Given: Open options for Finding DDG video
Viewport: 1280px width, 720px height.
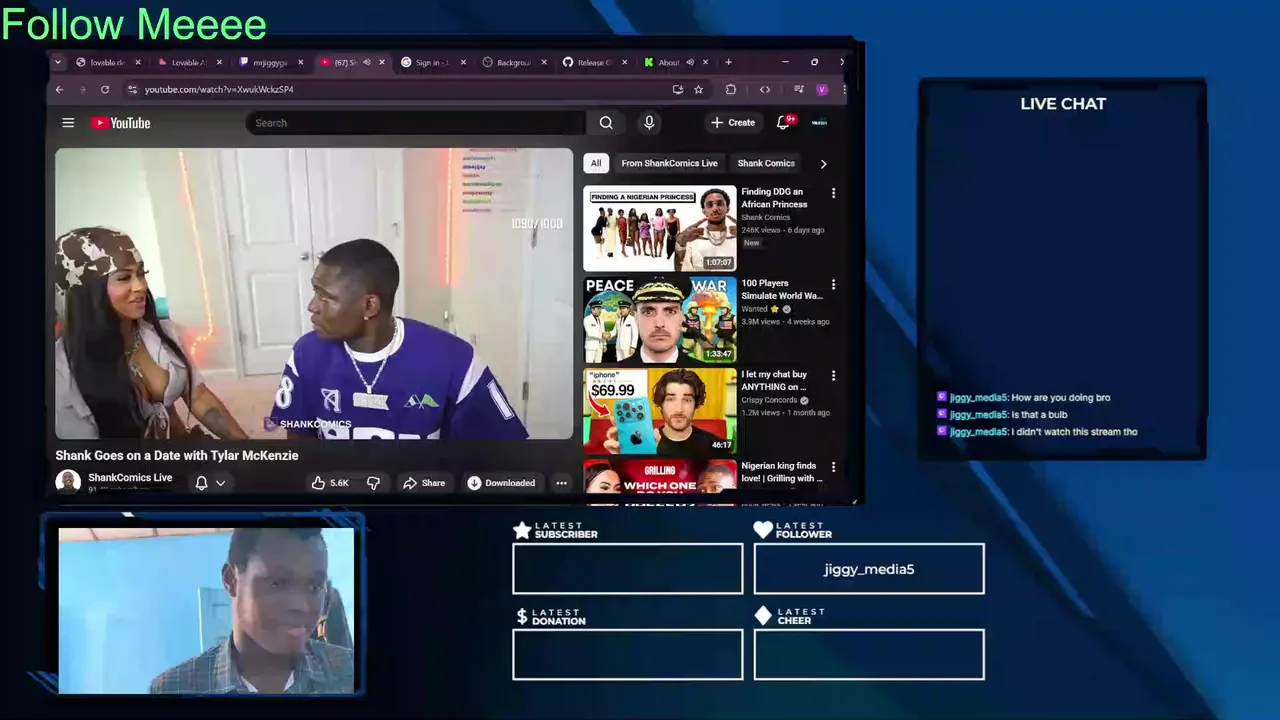Looking at the screenshot, I should point(833,193).
